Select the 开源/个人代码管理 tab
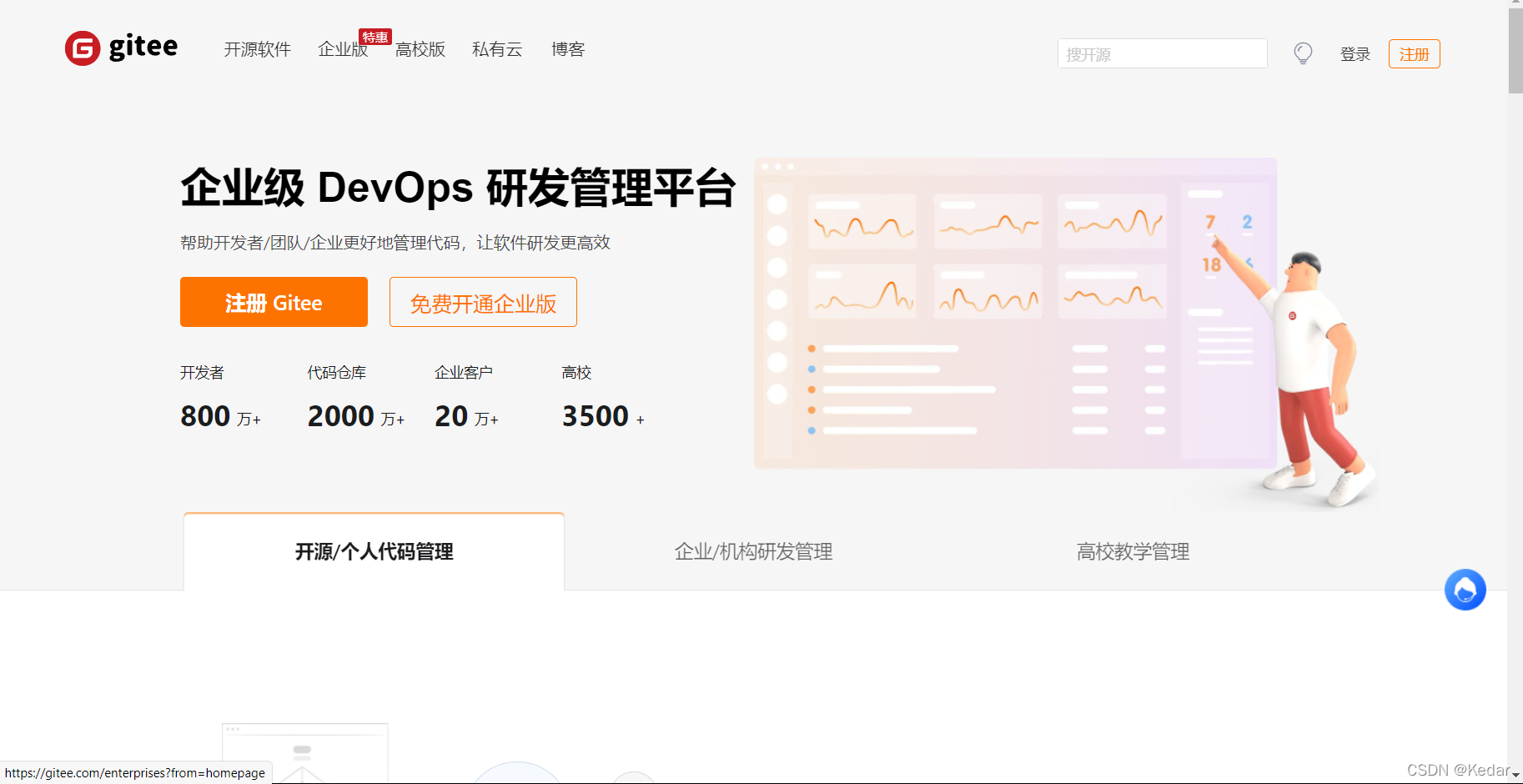The width and height of the screenshot is (1523, 784). [374, 551]
